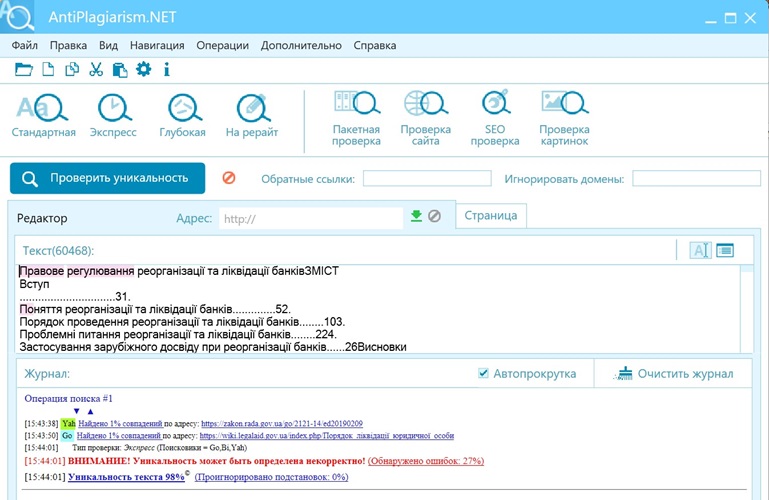This screenshot has width=769, height=500.
Task: Click the line 'Проблемні питання реорганізації'
Action: pyautogui.click(x=178, y=334)
